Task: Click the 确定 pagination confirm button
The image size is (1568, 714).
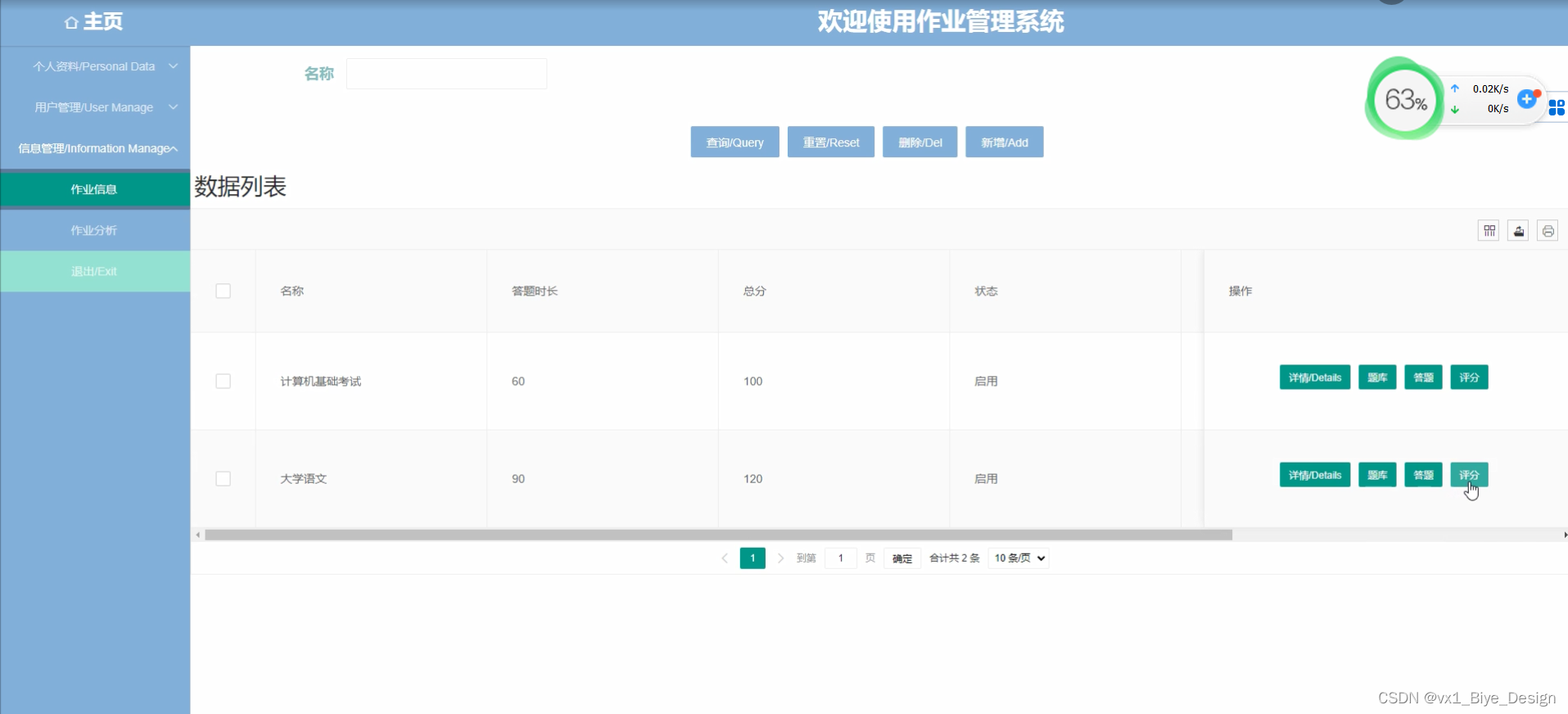Action: click(x=902, y=558)
